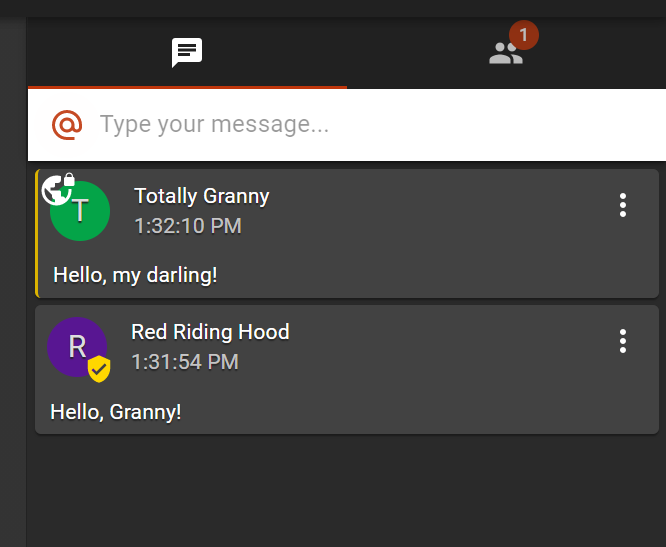
Task: Click the globe lock icon on Granny's avatar
Action: pos(58,189)
